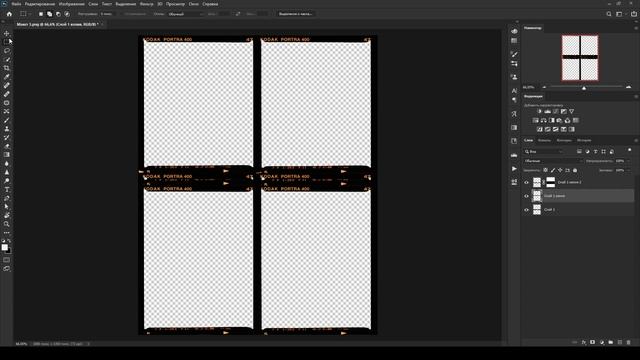Open the workspace switcher dropdown top-right
The height and width of the screenshot is (360, 640).
click(620, 14)
